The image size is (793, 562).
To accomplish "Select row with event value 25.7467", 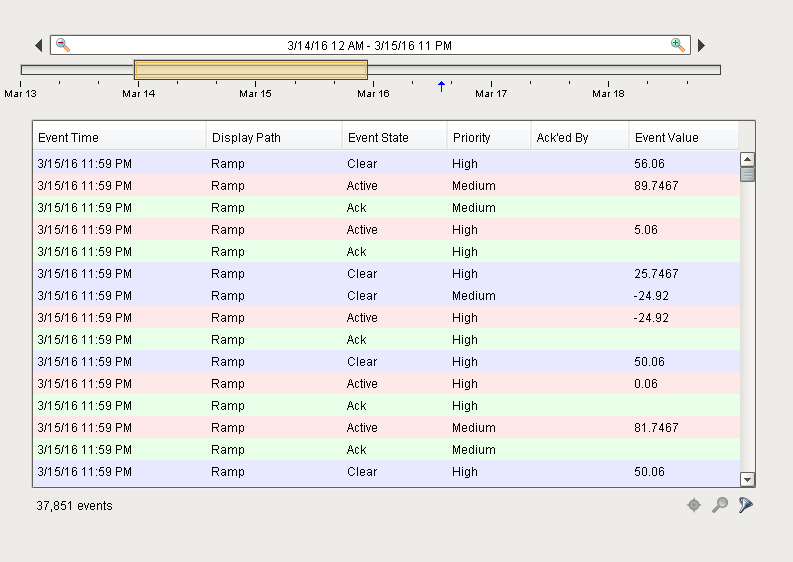I will coord(386,274).
